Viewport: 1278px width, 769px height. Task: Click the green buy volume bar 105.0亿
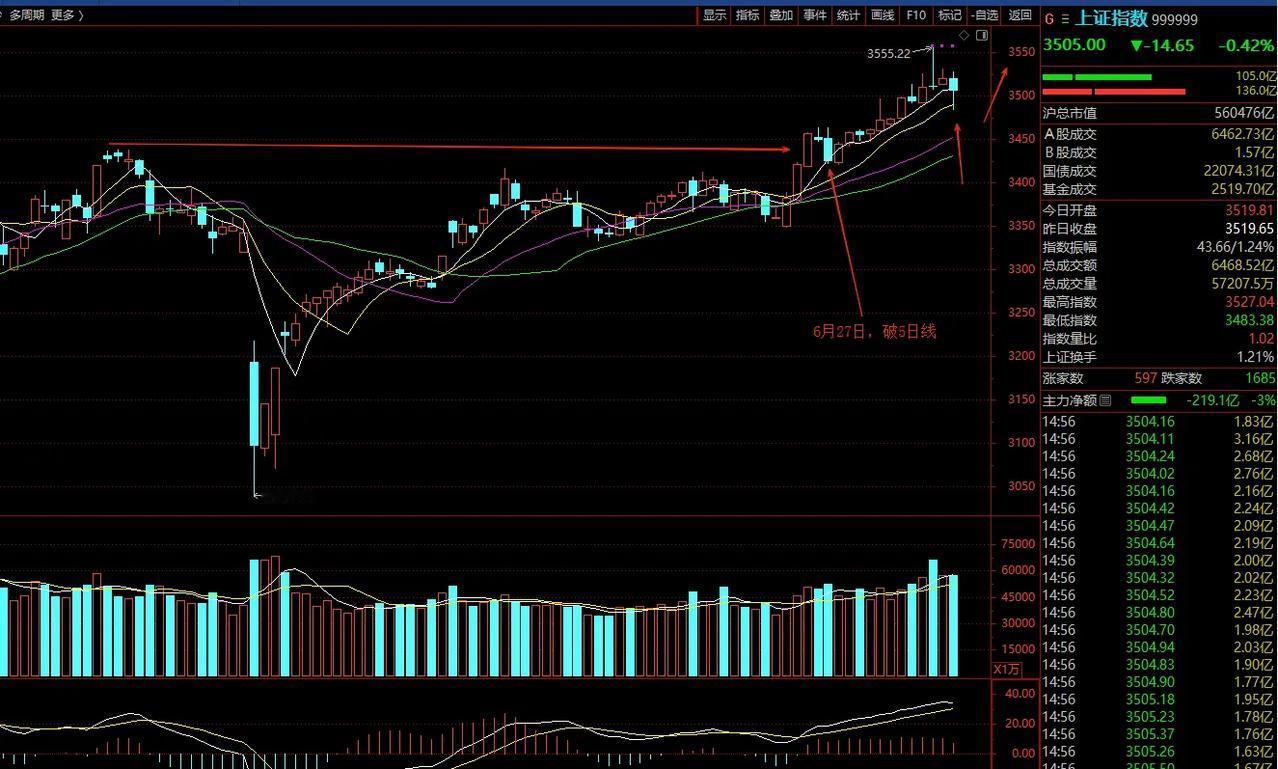pos(1097,77)
